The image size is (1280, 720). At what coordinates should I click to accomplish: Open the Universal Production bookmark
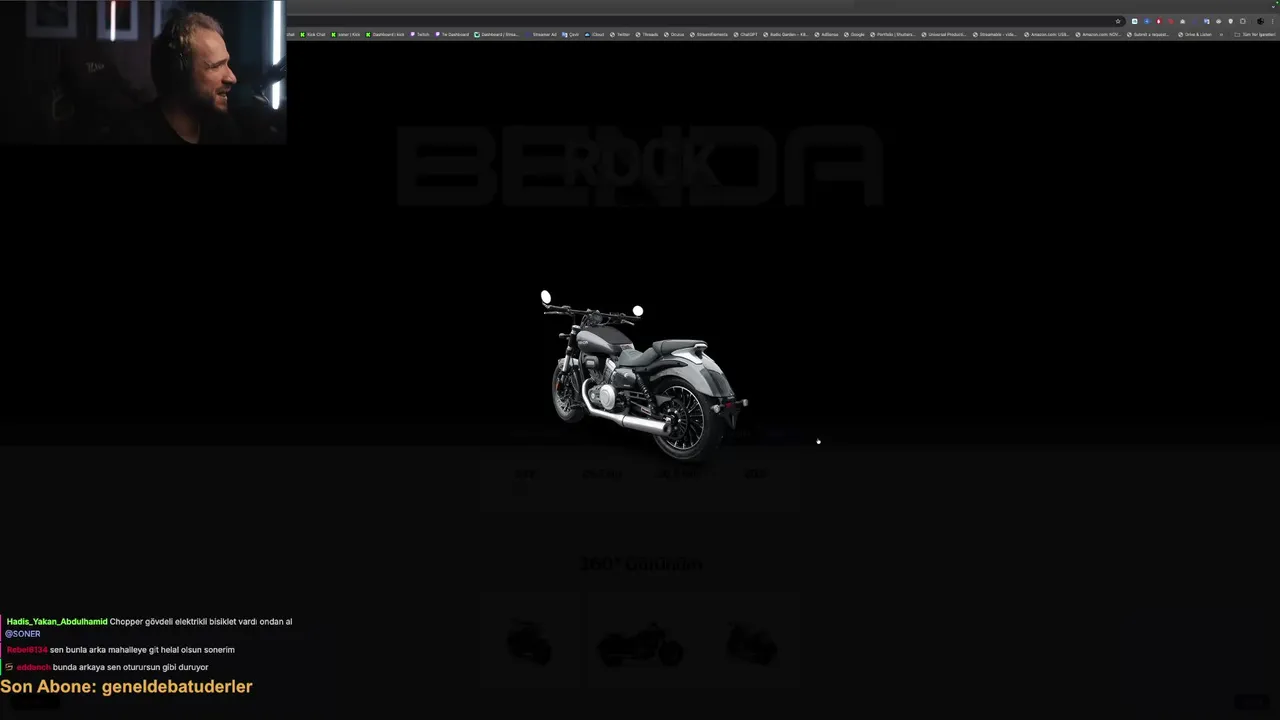click(944, 34)
